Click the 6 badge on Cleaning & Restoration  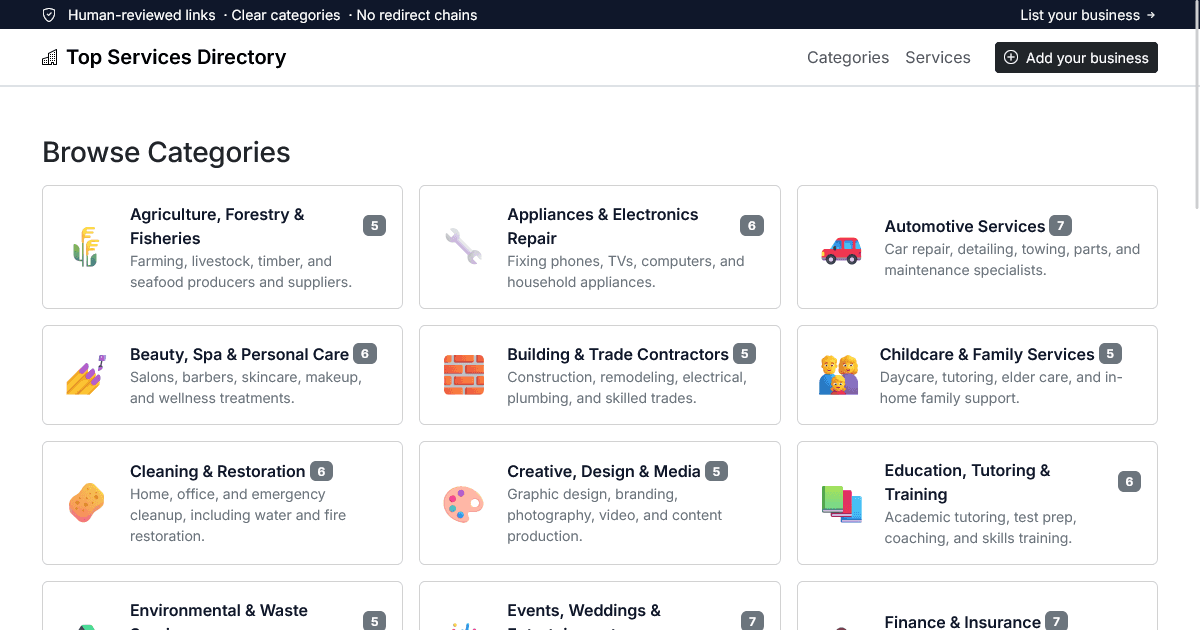pos(320,470)
